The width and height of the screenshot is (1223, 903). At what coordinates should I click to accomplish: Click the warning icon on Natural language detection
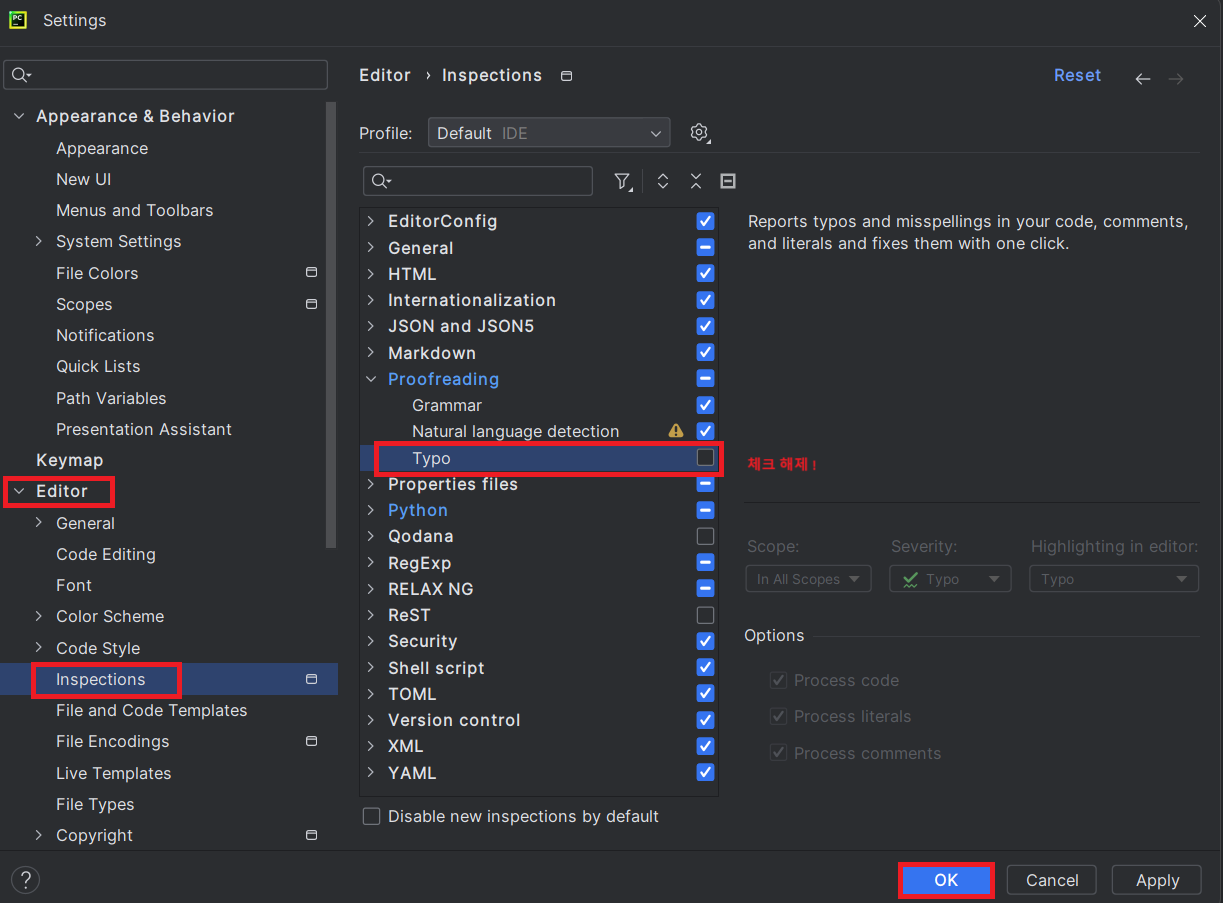676,431
